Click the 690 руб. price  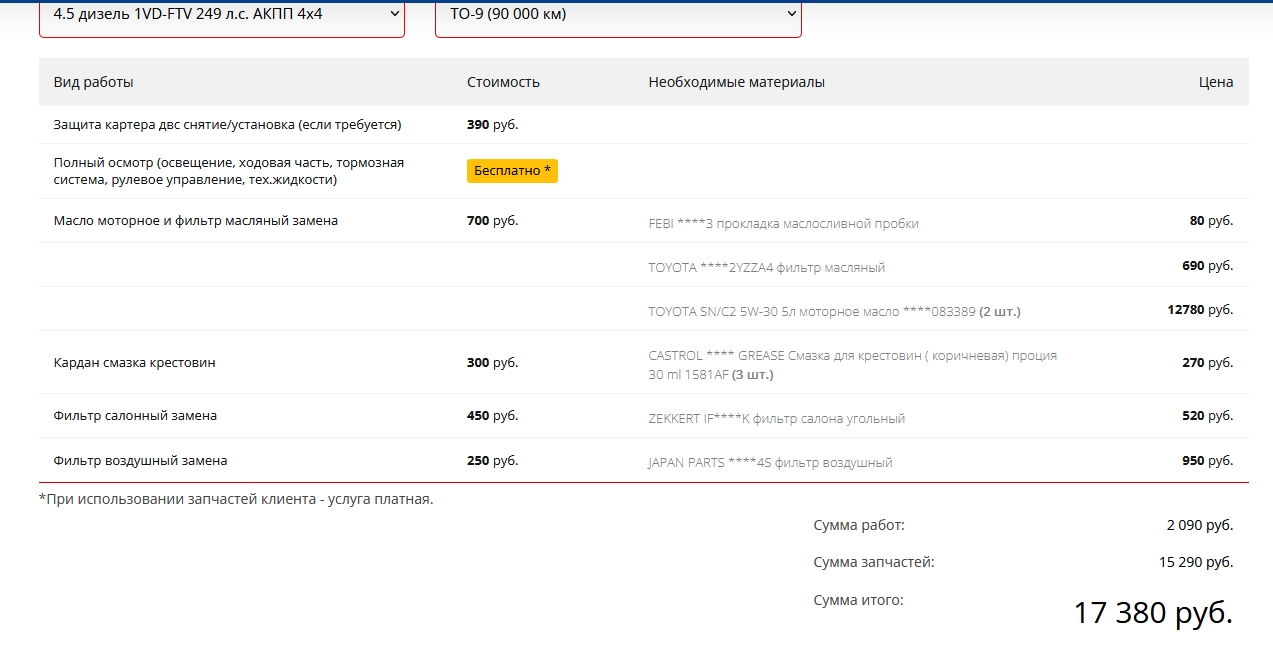coord(1208,266)
